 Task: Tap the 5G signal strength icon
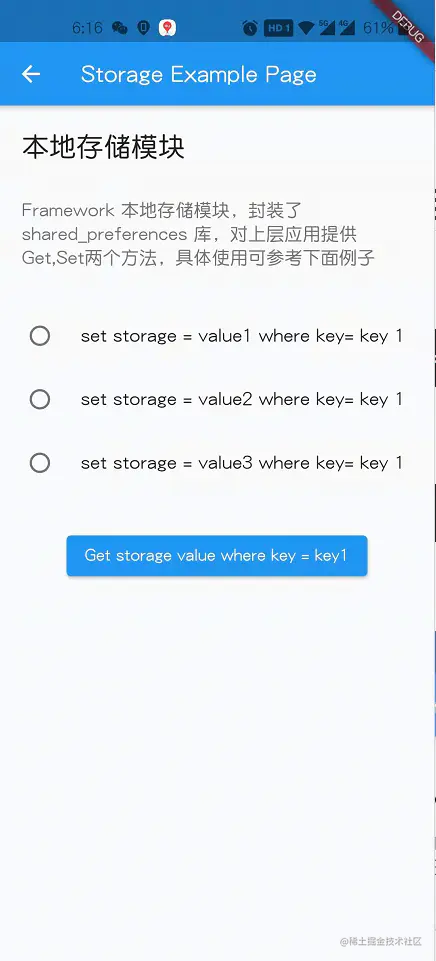(x=327, y=28)
